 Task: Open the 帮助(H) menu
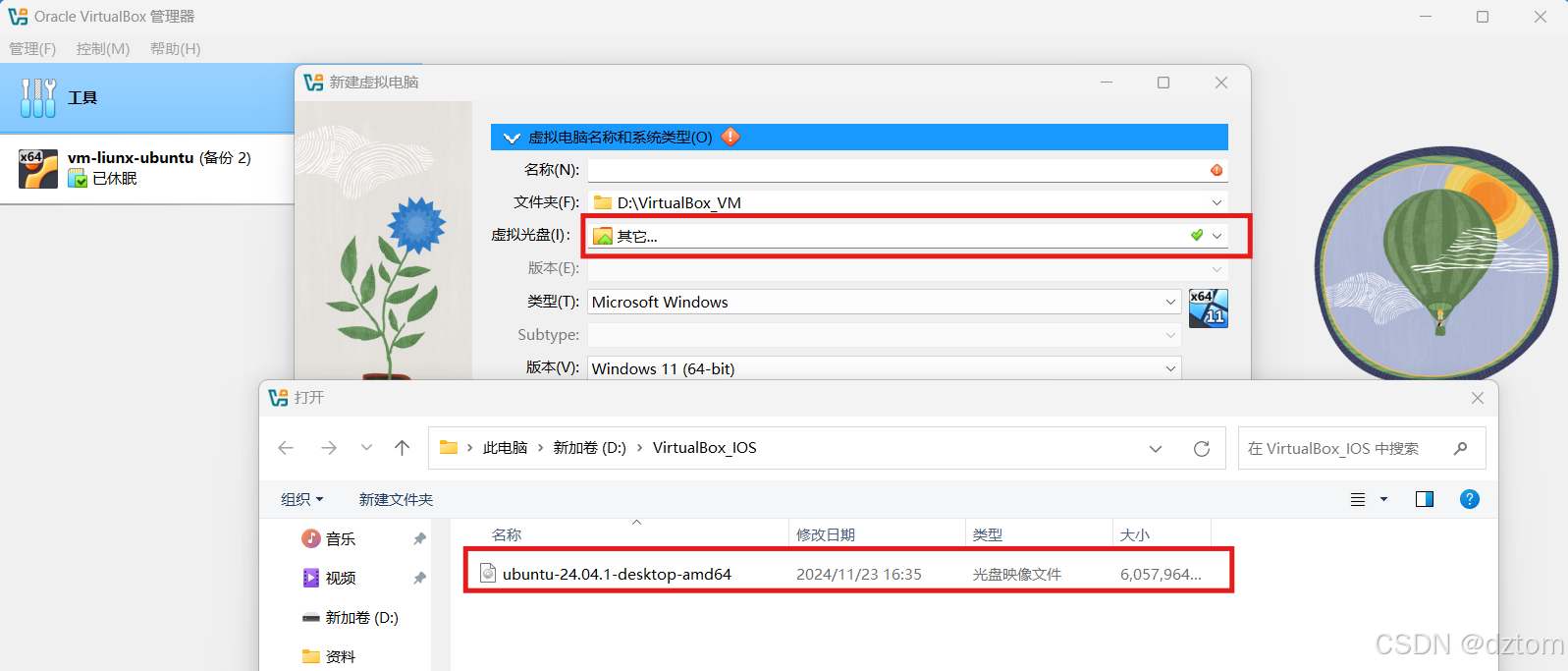click(176, 49)
